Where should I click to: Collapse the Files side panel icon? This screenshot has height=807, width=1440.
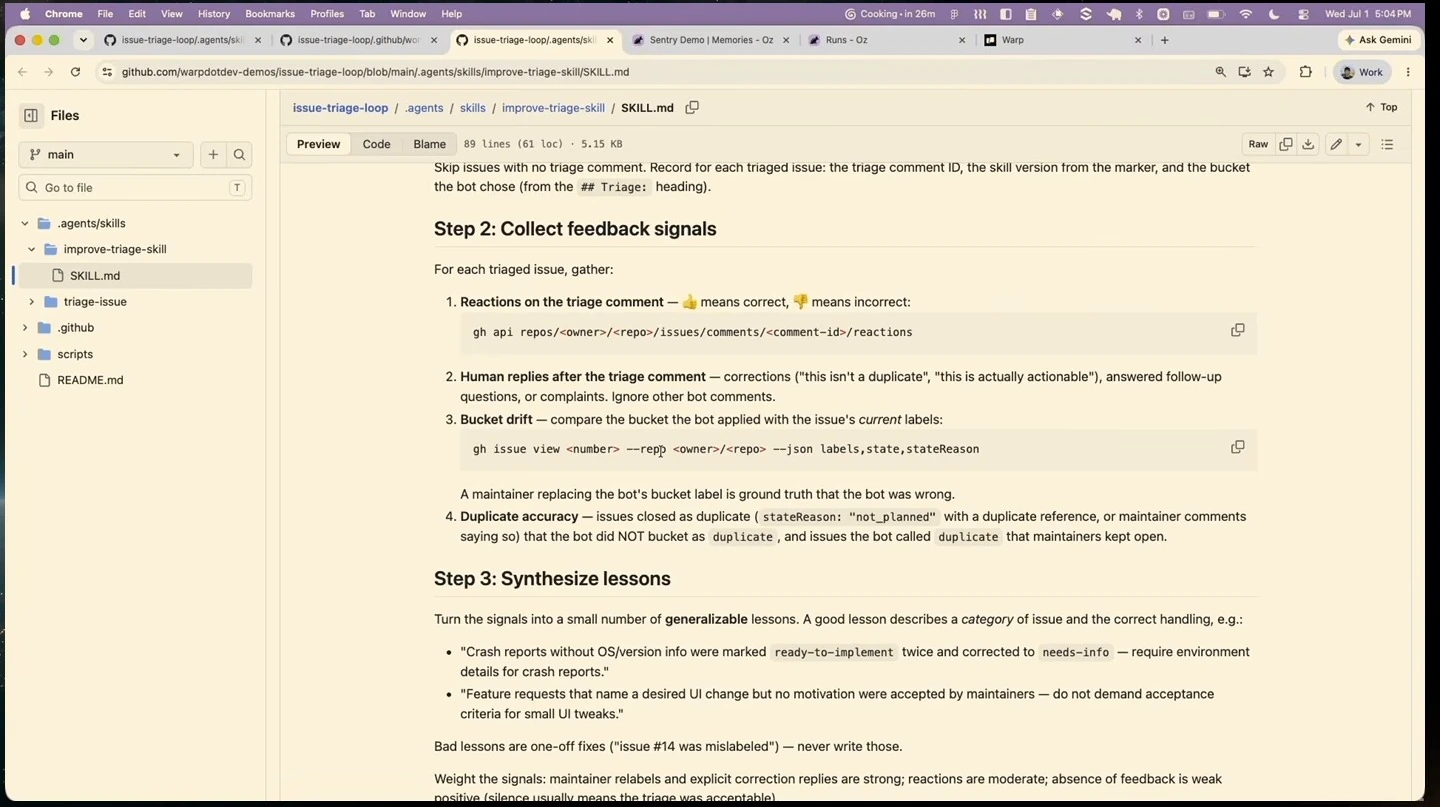pos(31,115)
